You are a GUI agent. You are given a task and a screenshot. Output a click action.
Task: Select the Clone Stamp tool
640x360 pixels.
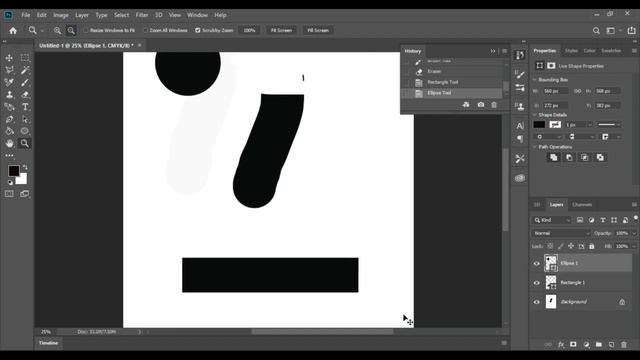tap(9, 95)
